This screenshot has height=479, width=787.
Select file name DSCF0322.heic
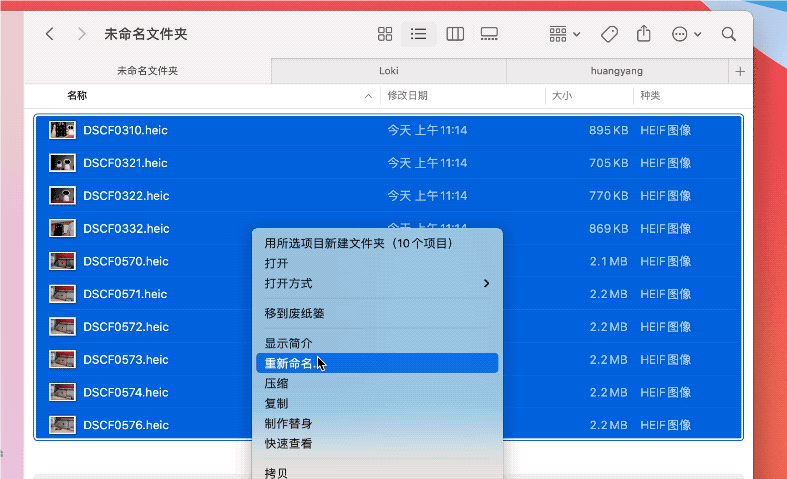tap(126, 196)
